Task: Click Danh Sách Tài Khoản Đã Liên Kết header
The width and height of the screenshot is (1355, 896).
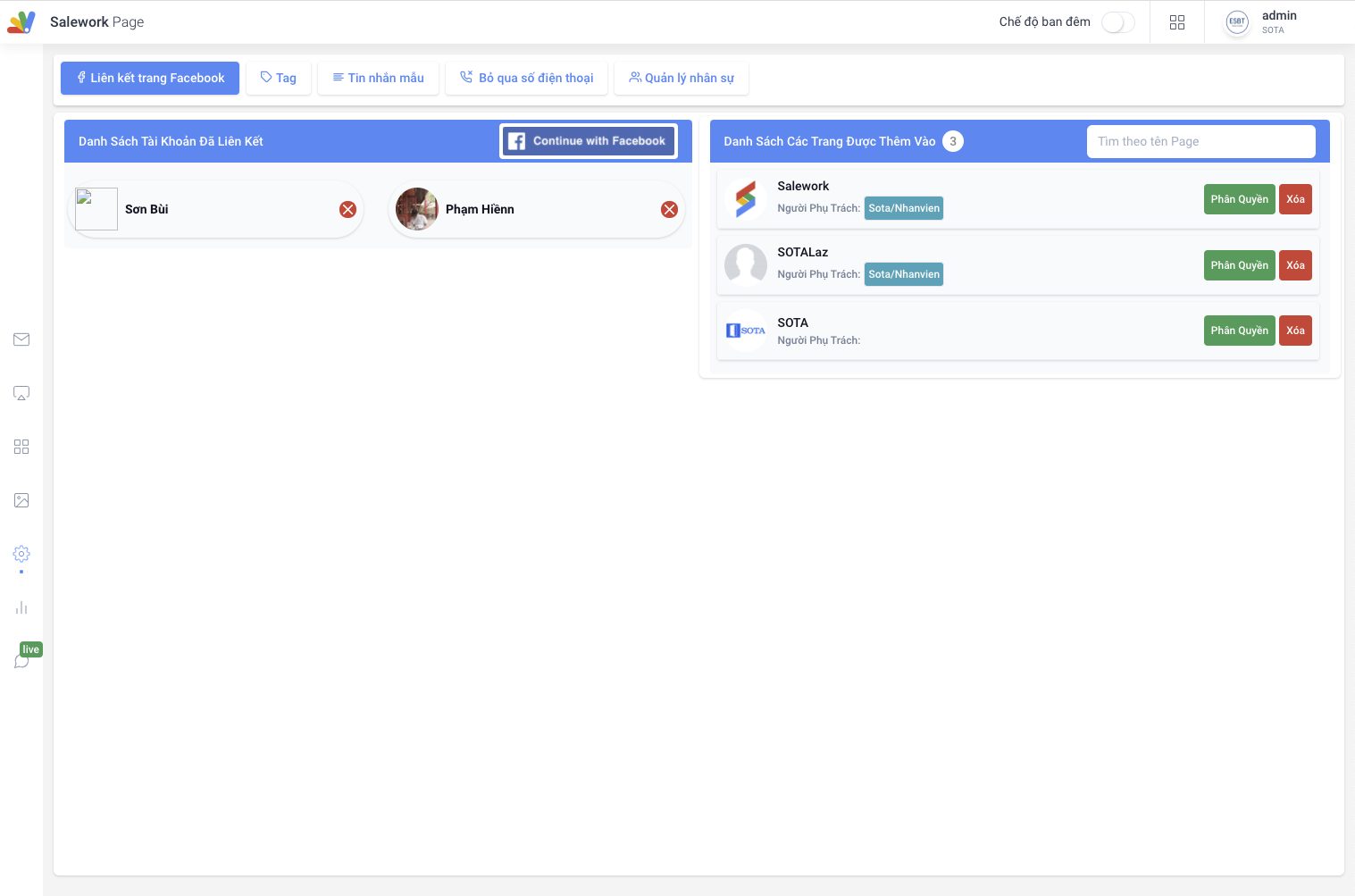Action: (171, 141)
